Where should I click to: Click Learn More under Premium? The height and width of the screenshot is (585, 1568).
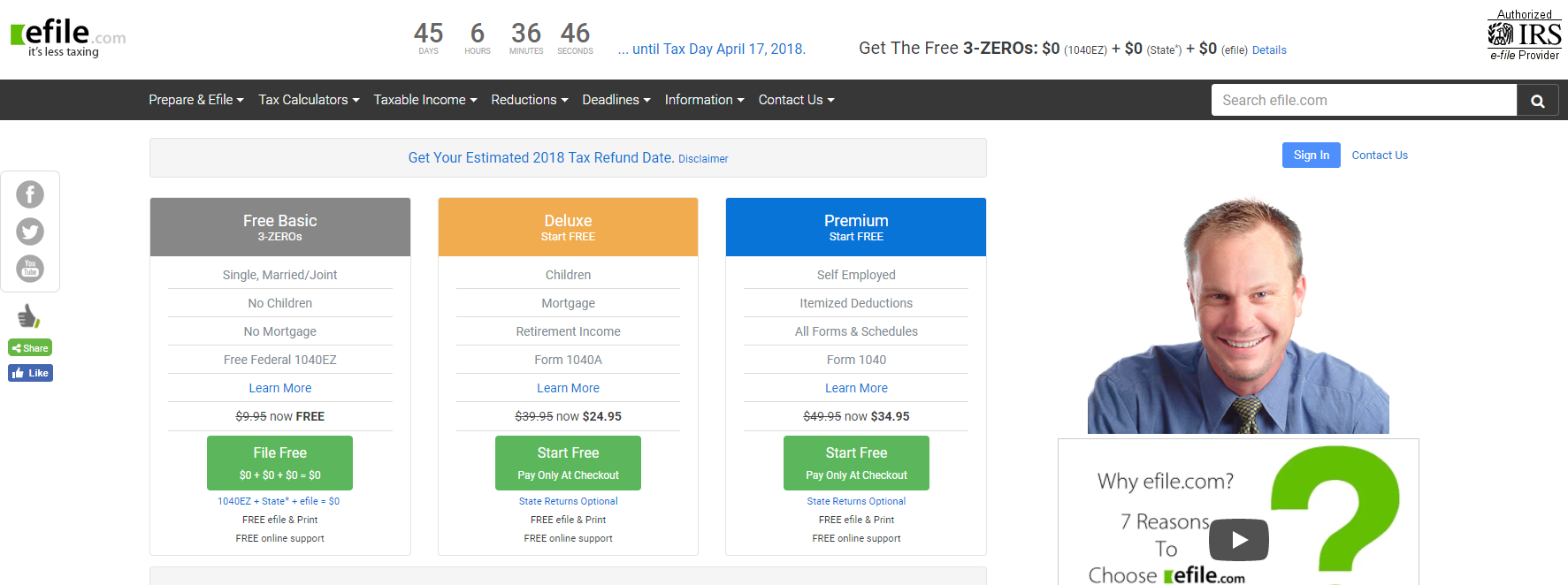[856, 388]
